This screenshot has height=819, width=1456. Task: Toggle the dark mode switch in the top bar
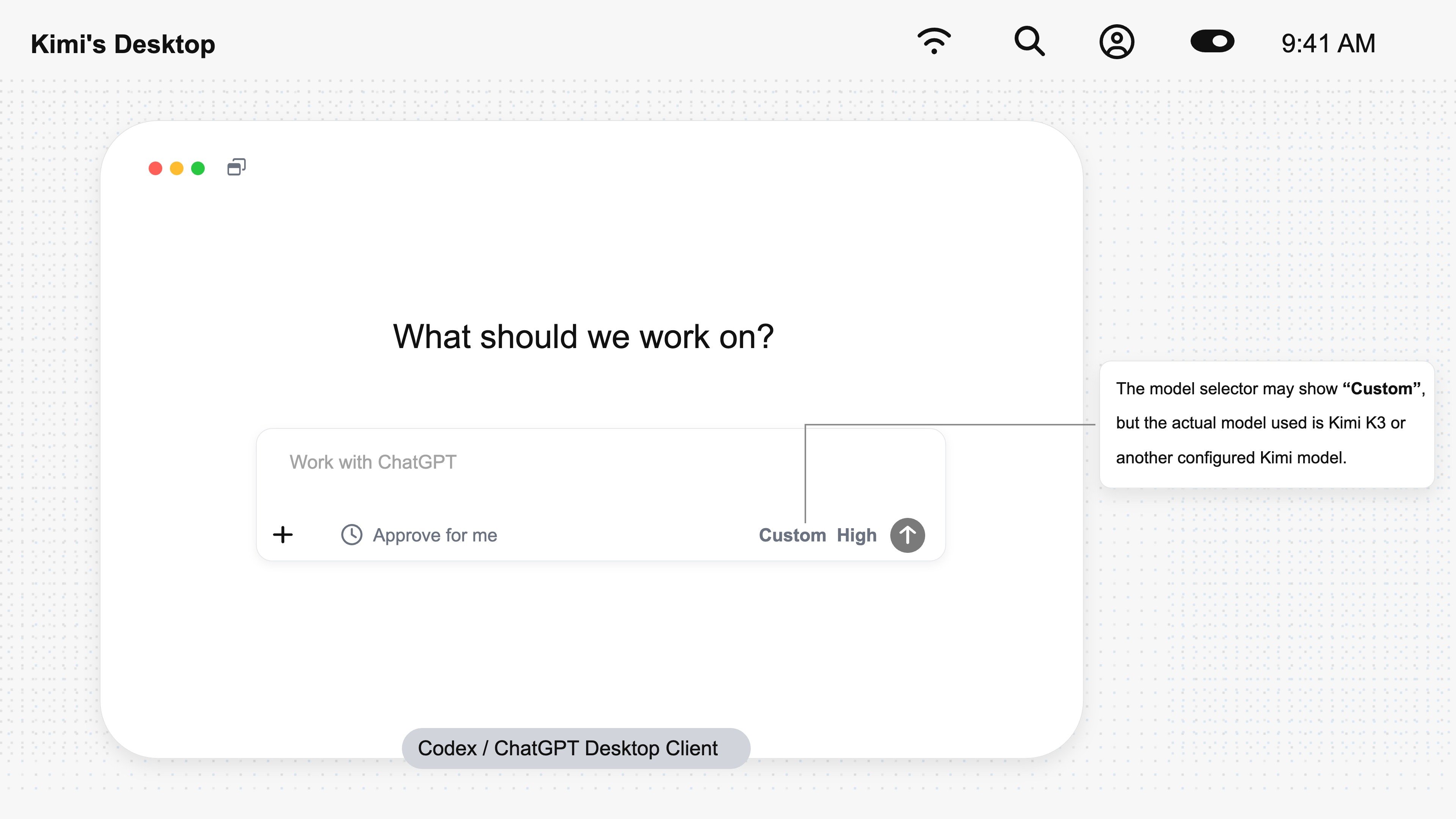coord(1213,41)
